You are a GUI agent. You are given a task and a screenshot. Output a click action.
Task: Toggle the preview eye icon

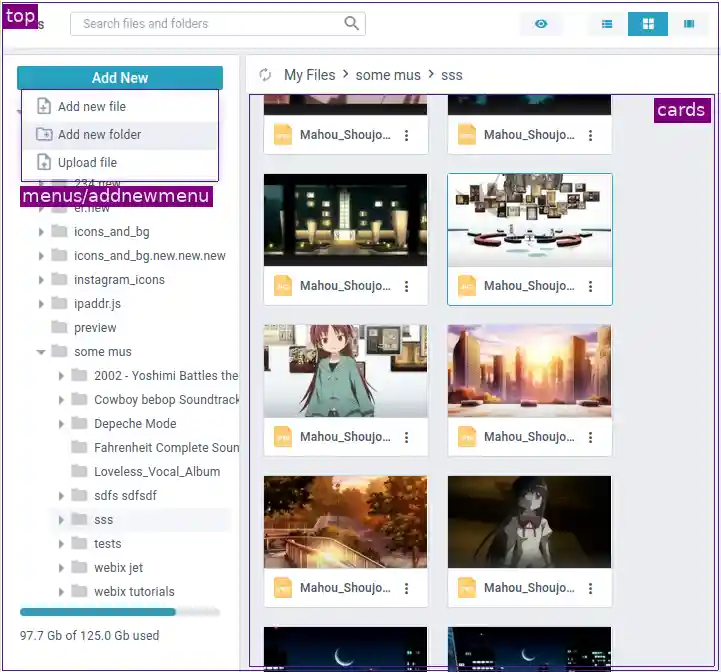point(541,24)
